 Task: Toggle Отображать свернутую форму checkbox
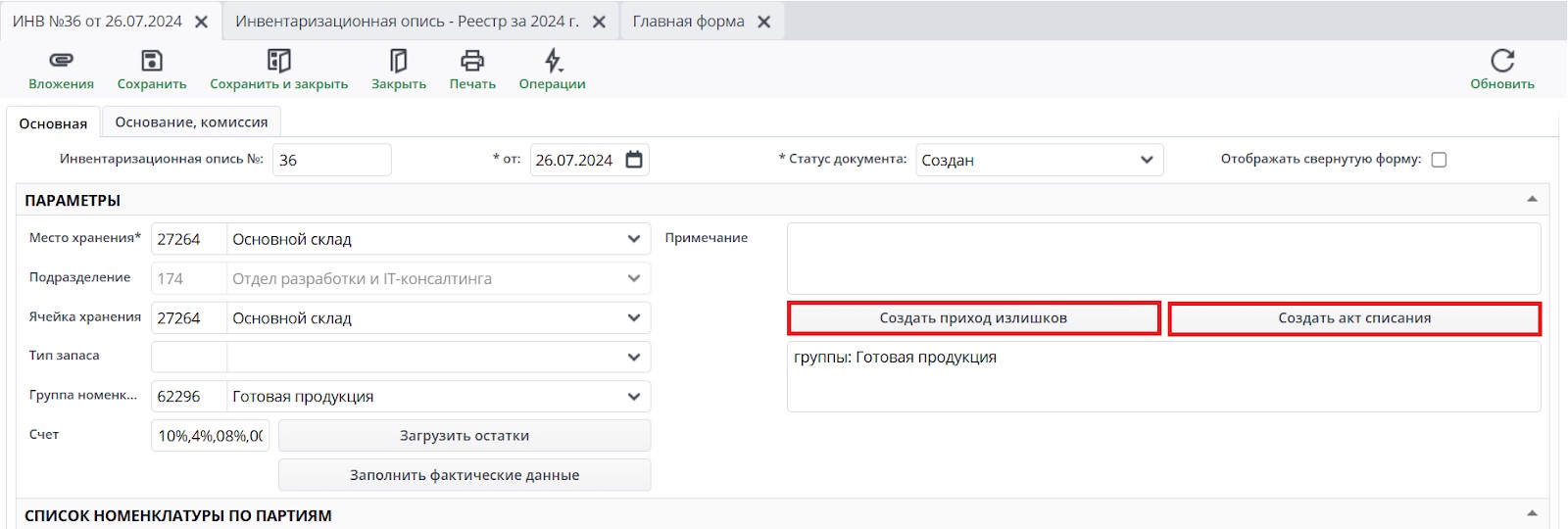pyautogui.click(x=1439, y=160)
